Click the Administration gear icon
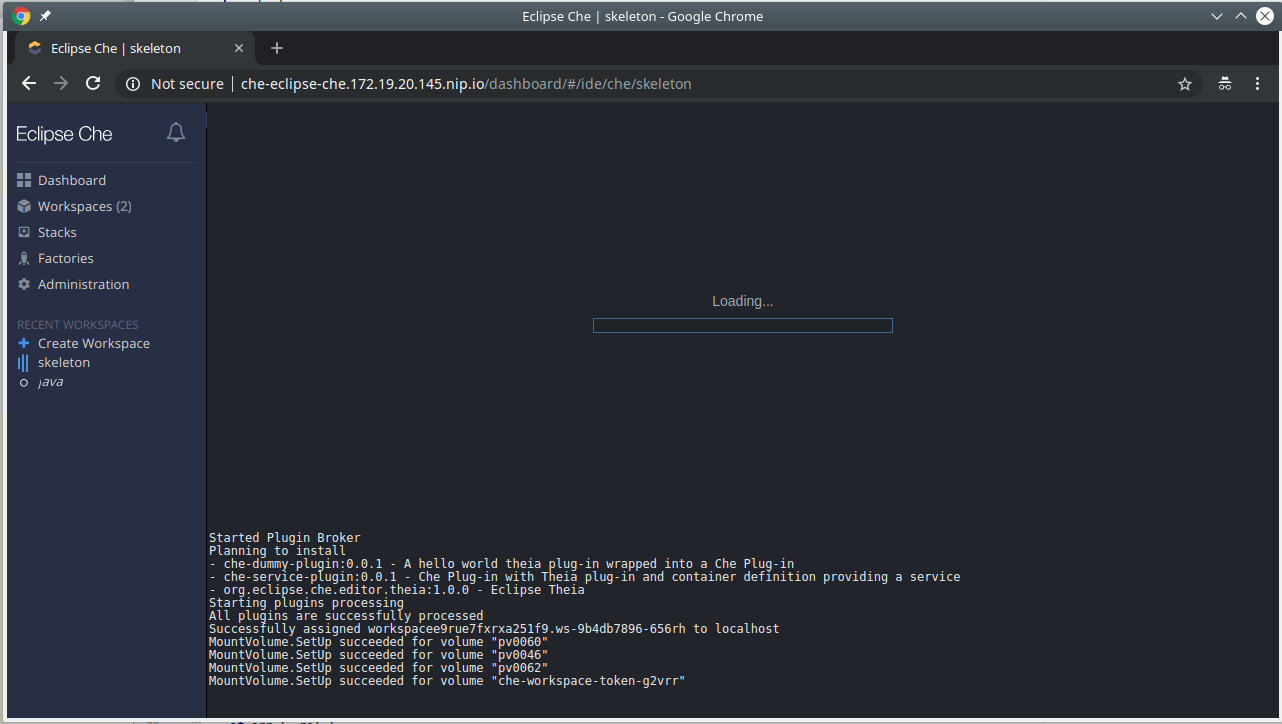The image size is (1282, 724). point(24,284)
